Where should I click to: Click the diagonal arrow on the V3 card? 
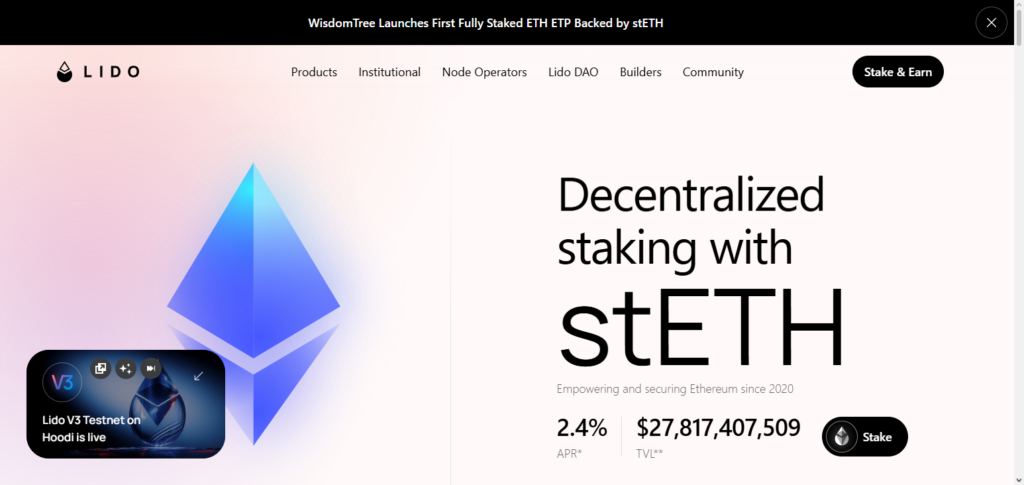tap(199, 376)
